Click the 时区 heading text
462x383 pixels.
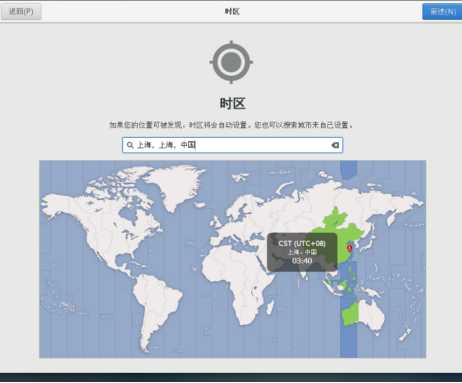click(x=232, y=103)
